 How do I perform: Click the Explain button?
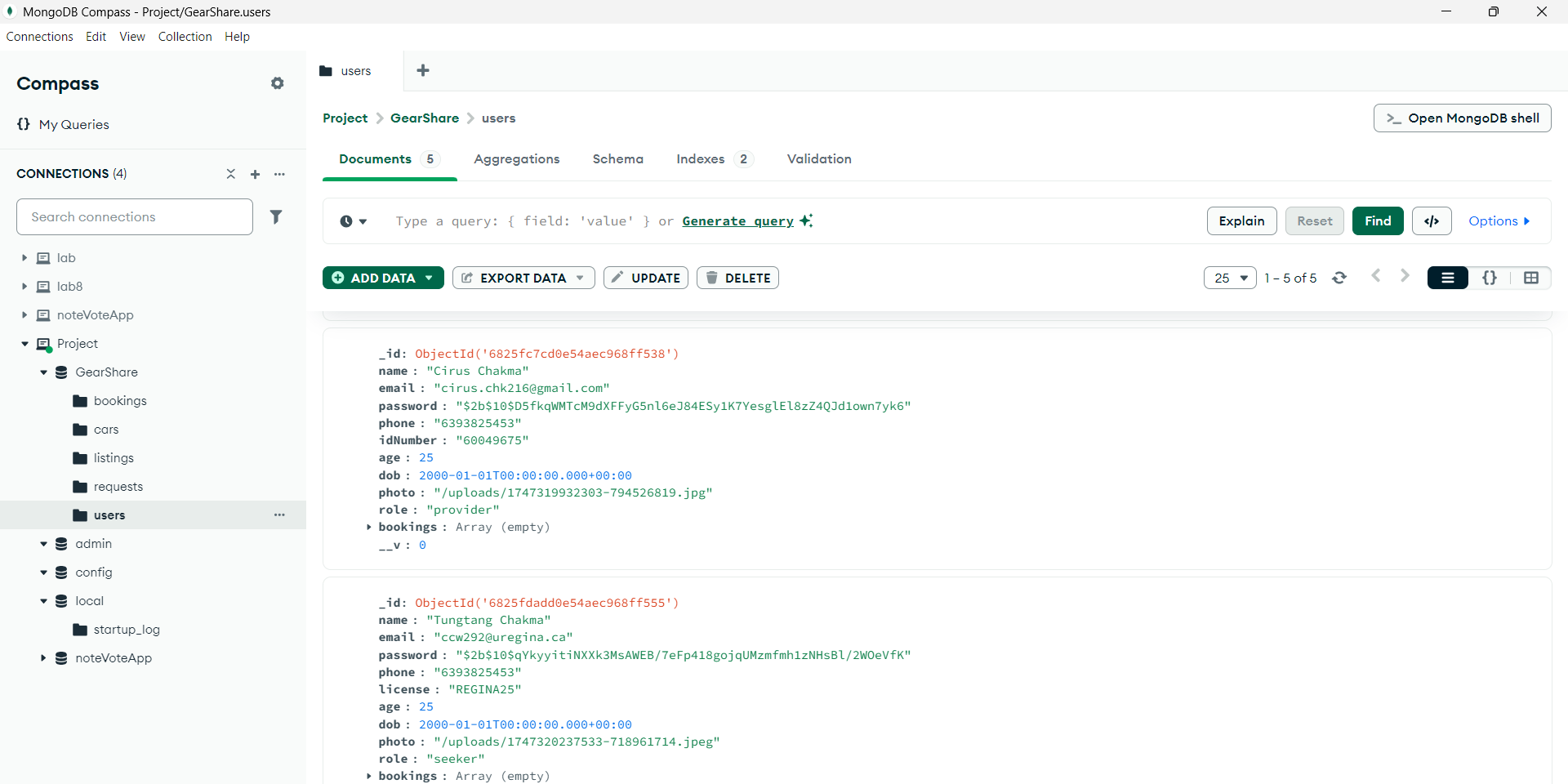(x=1241, y=220)
